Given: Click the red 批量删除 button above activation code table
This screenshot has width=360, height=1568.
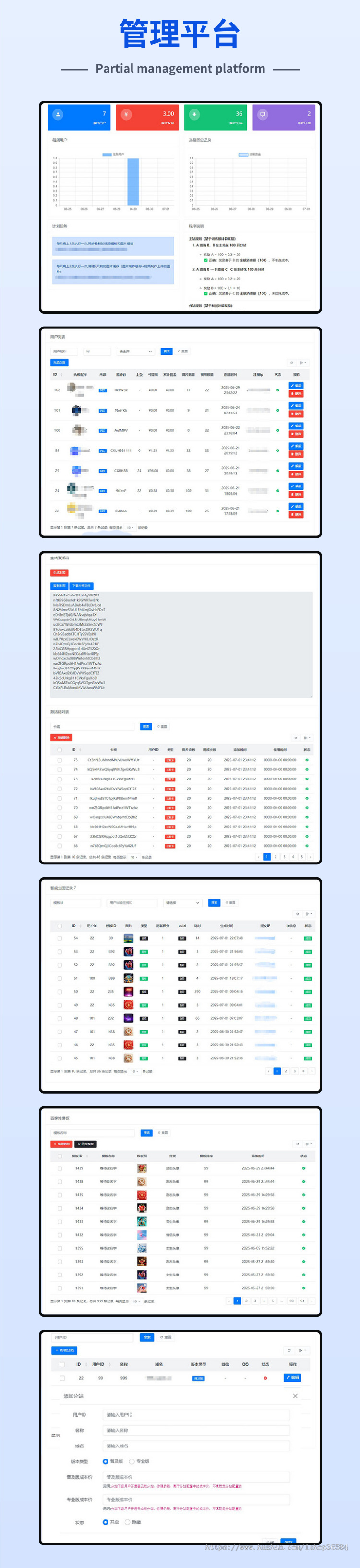Looking at the screenshot, I should click(x=61, y=738).
